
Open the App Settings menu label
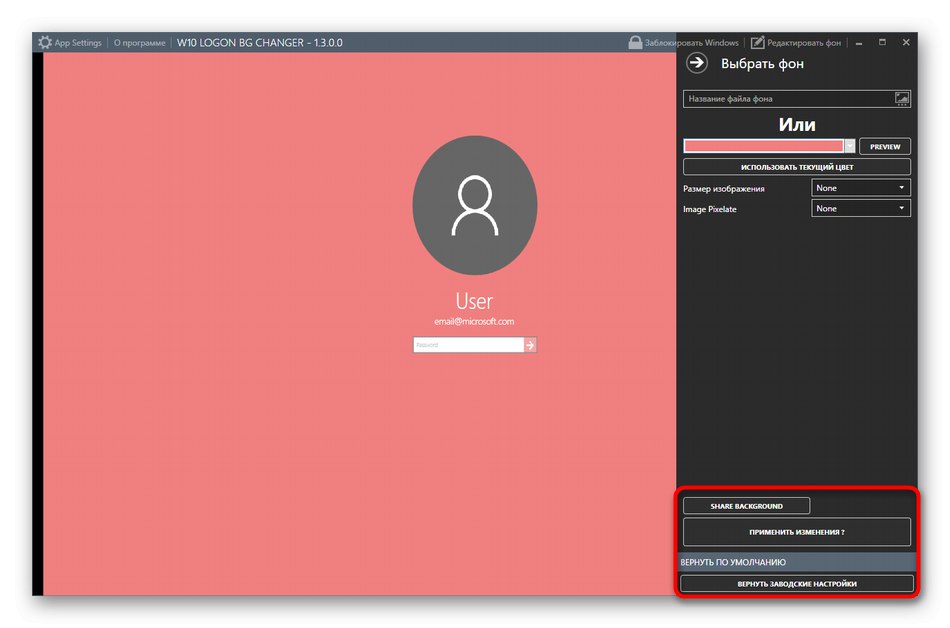(78, 43)
